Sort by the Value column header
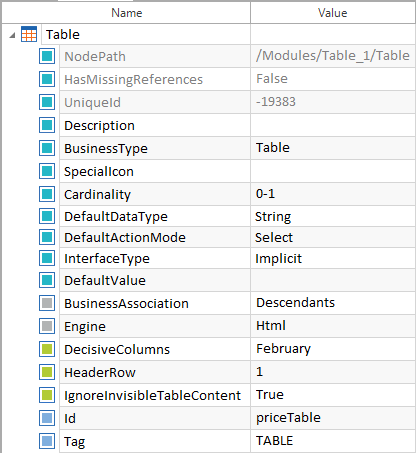Screen dimensions: 416x453 333,13
